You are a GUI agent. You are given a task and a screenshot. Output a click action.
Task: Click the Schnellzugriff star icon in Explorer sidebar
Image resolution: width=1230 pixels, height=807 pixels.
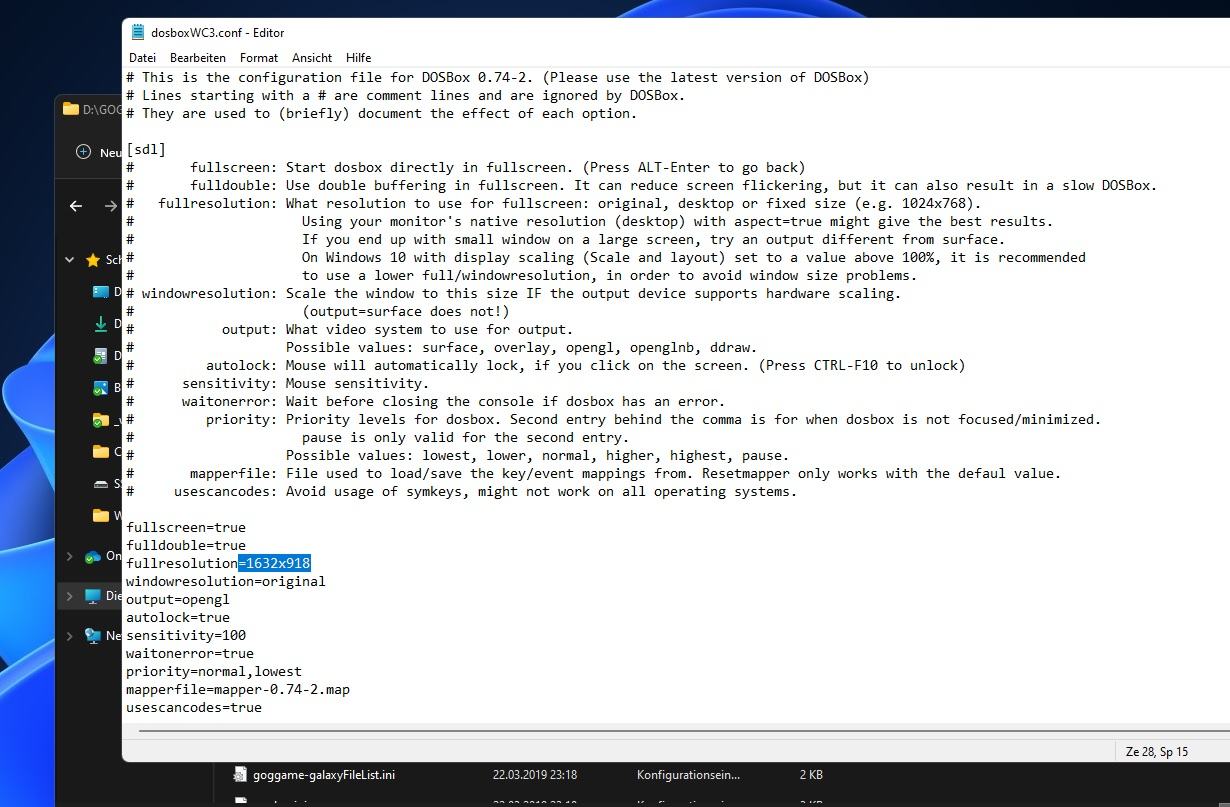[x=93, y=260]
